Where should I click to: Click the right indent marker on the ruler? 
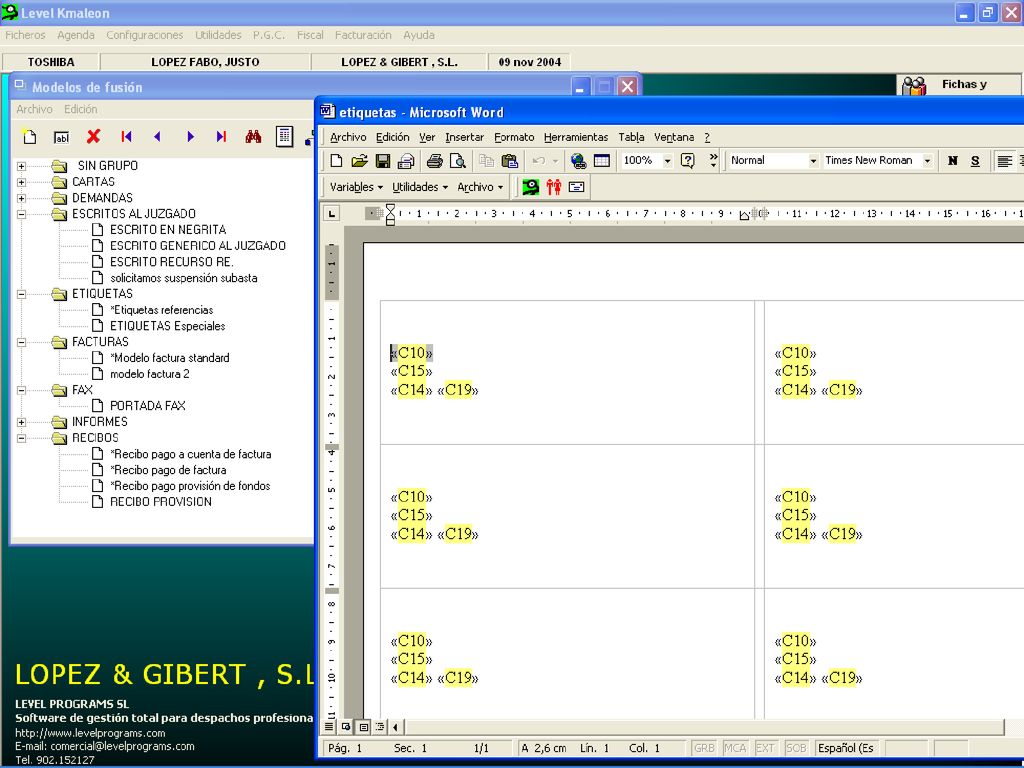tap(744, 216)
